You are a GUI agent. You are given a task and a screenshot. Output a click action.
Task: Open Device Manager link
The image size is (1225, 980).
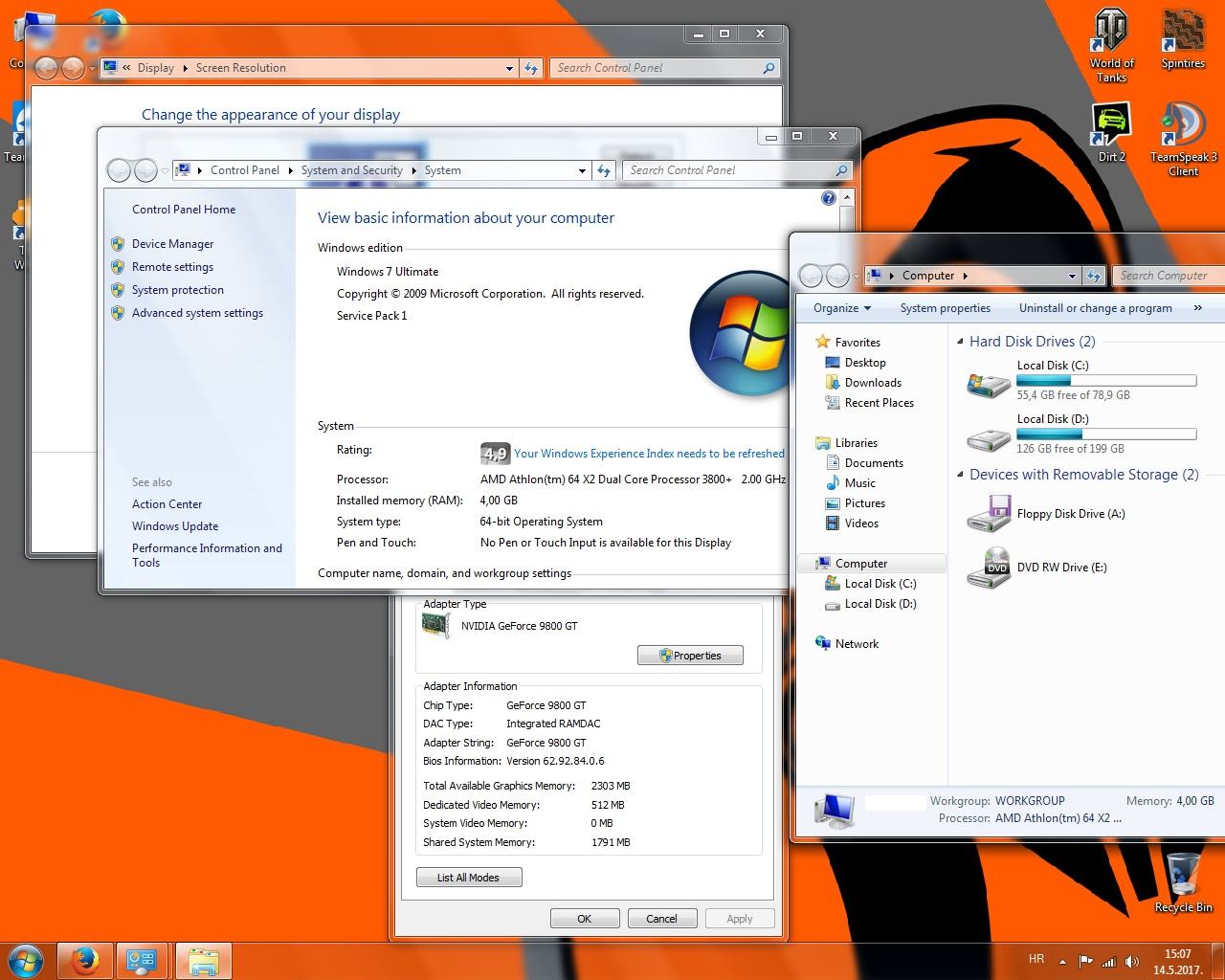[172, 244]
